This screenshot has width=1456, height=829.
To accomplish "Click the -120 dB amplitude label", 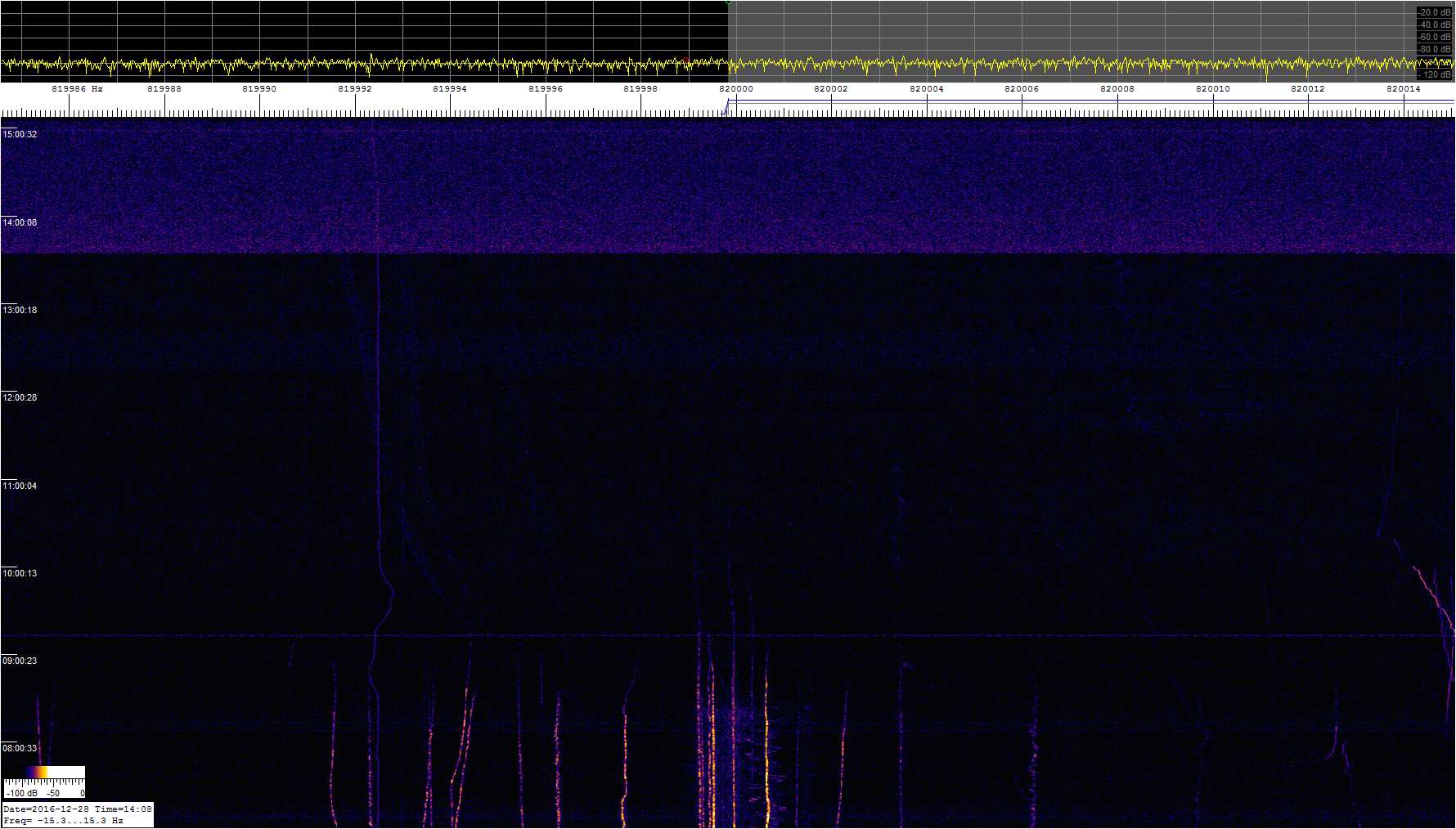I will coord(1434,75).
